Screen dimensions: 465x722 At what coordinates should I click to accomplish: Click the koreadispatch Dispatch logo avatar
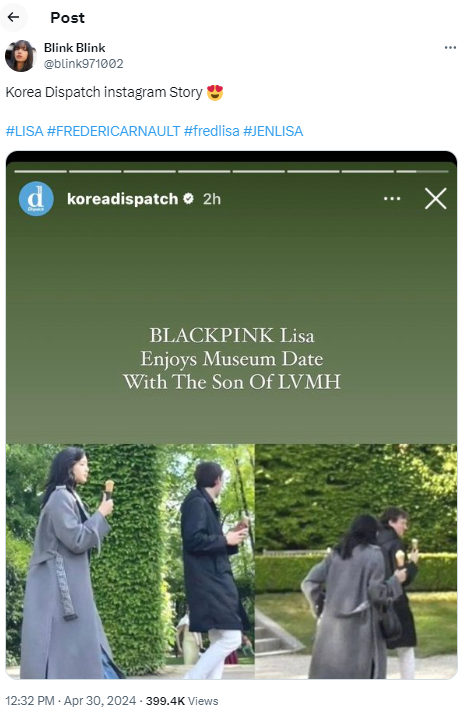point(36,199)
